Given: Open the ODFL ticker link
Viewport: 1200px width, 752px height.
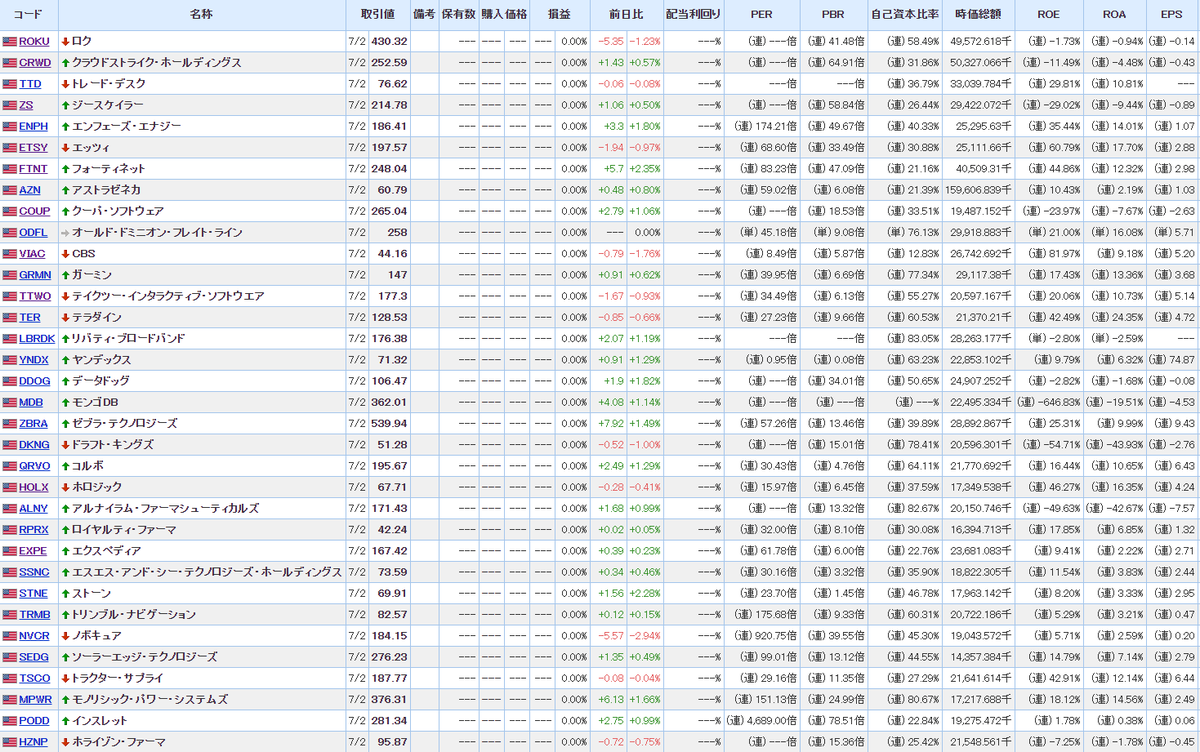Looking at the screenshot, I should pyautogui.click(x=33, y=233).
